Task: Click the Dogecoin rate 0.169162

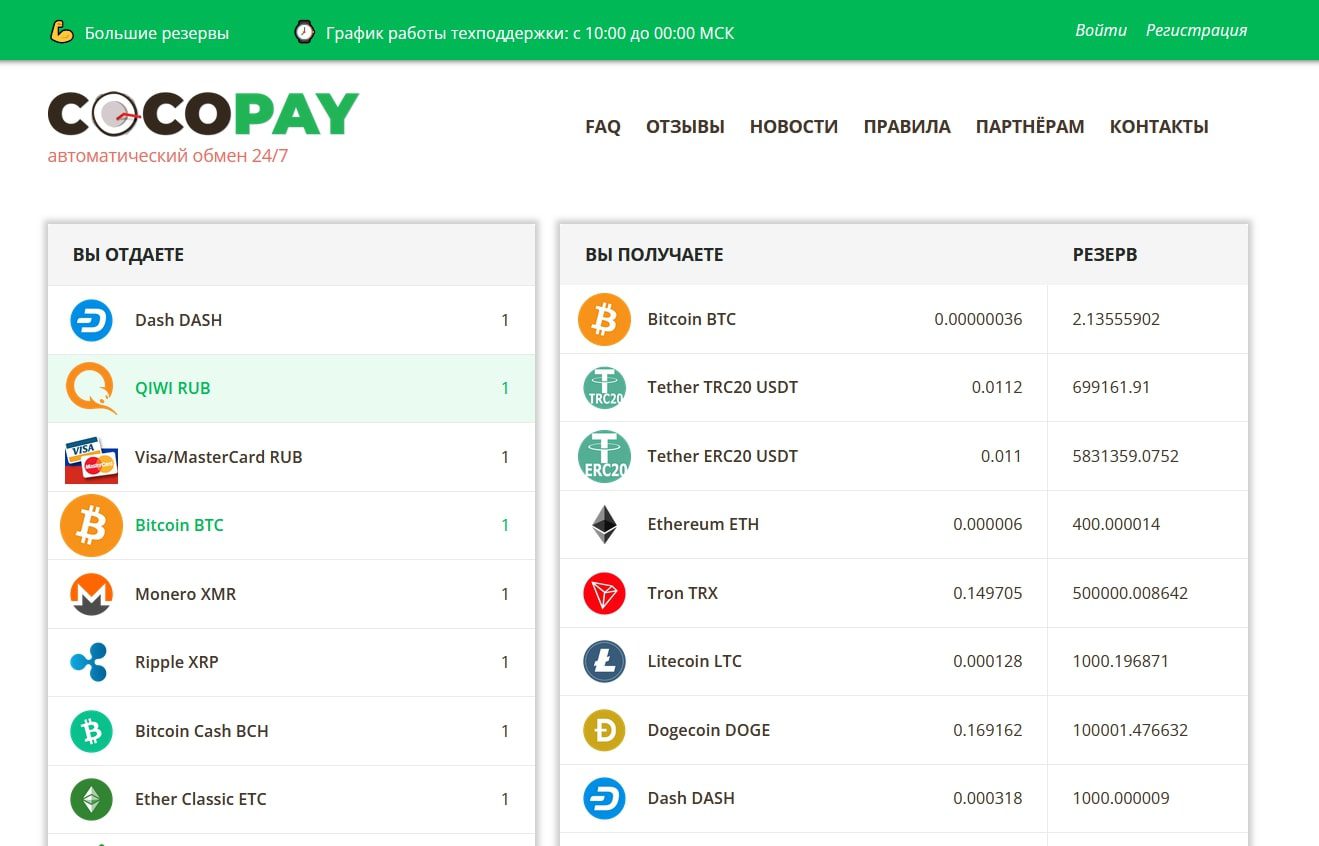Action: point(988,730)
